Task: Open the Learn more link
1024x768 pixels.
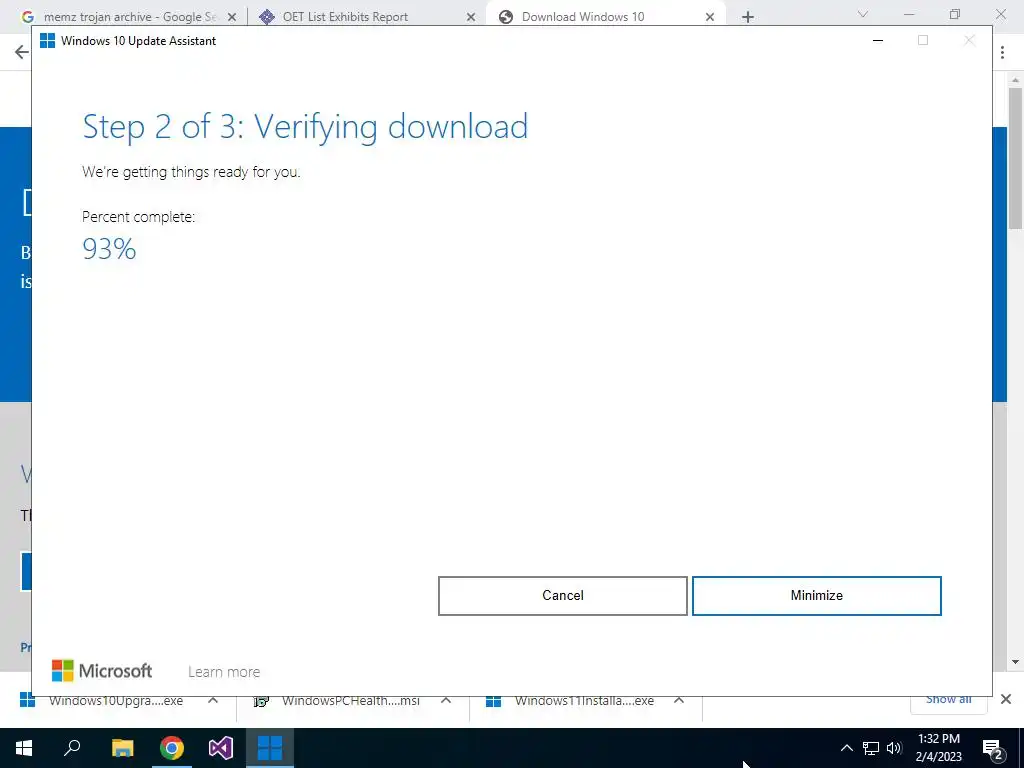Action: click(224, 672)
